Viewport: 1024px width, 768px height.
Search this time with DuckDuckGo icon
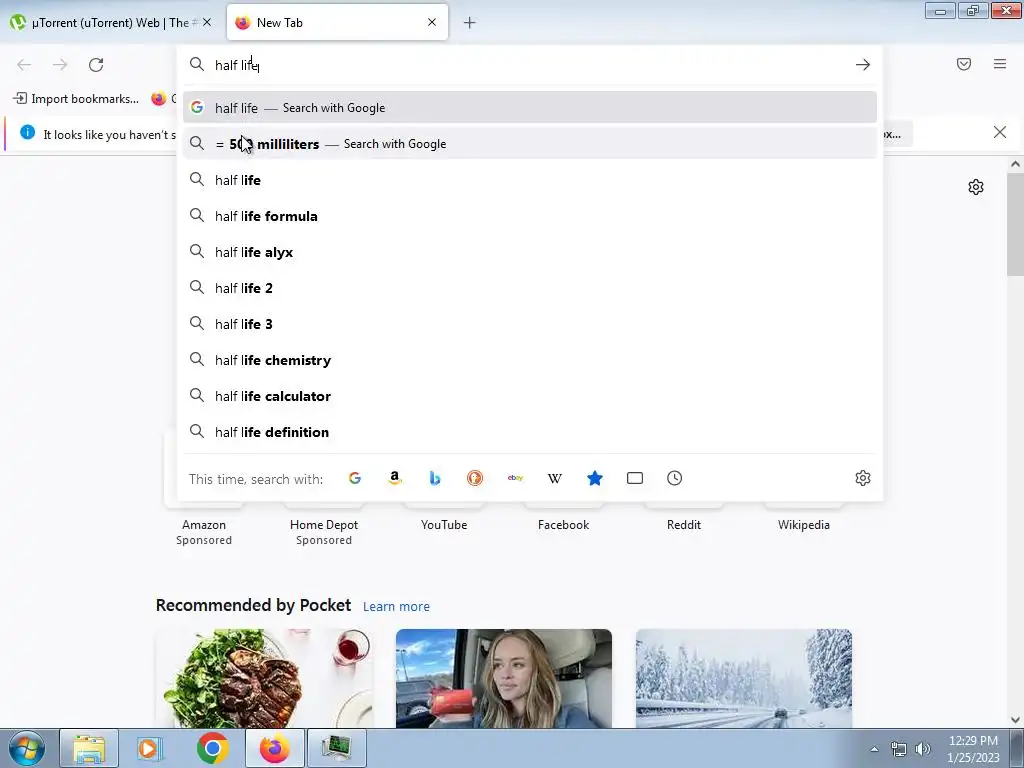[x=475, y=478]
